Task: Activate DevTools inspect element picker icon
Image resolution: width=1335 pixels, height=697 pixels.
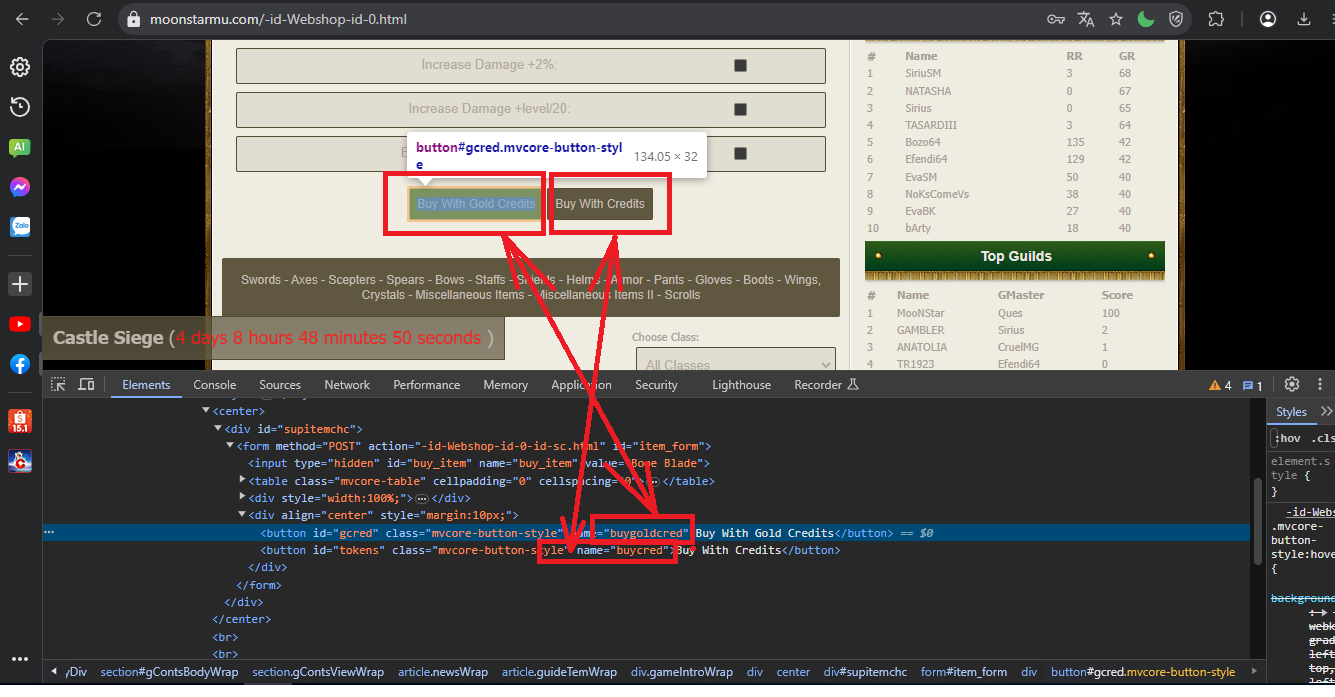Action: [59, 384]
